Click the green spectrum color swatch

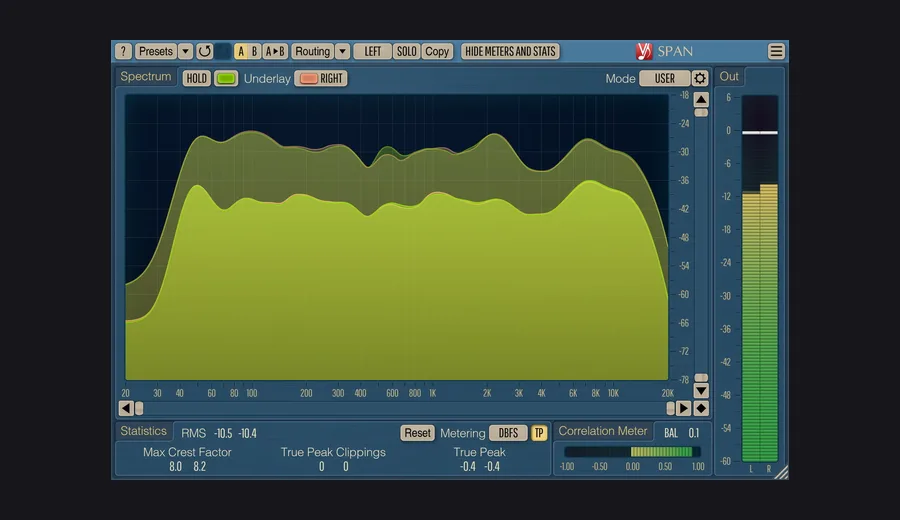click(x=226, y=78)
